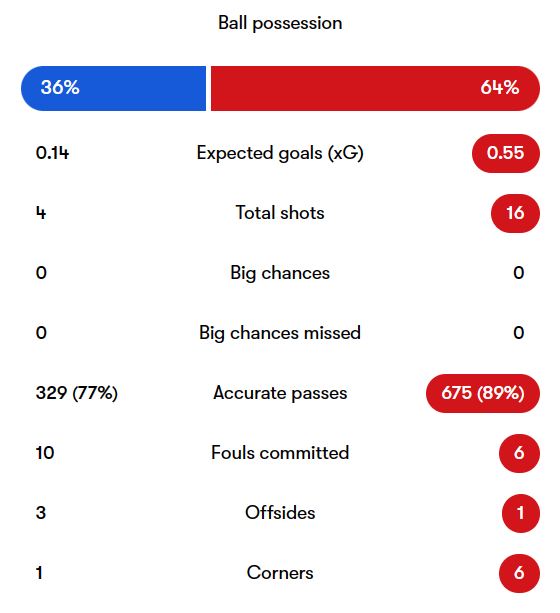The width and height of the screenshot is (560, 613).
Task: Select the Fouls committed label
Action: [280, 453]
